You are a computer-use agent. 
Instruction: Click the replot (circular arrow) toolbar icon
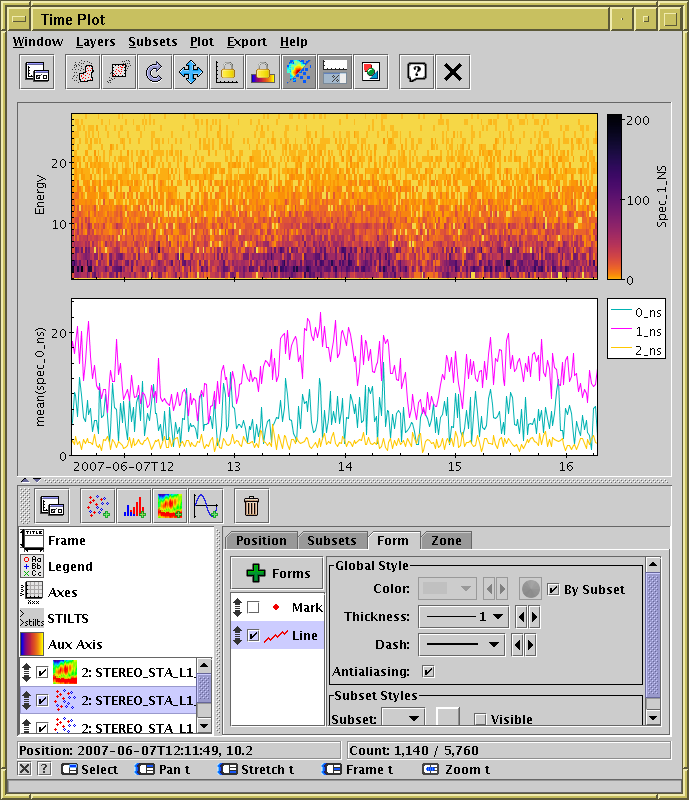tap(154, 72)
